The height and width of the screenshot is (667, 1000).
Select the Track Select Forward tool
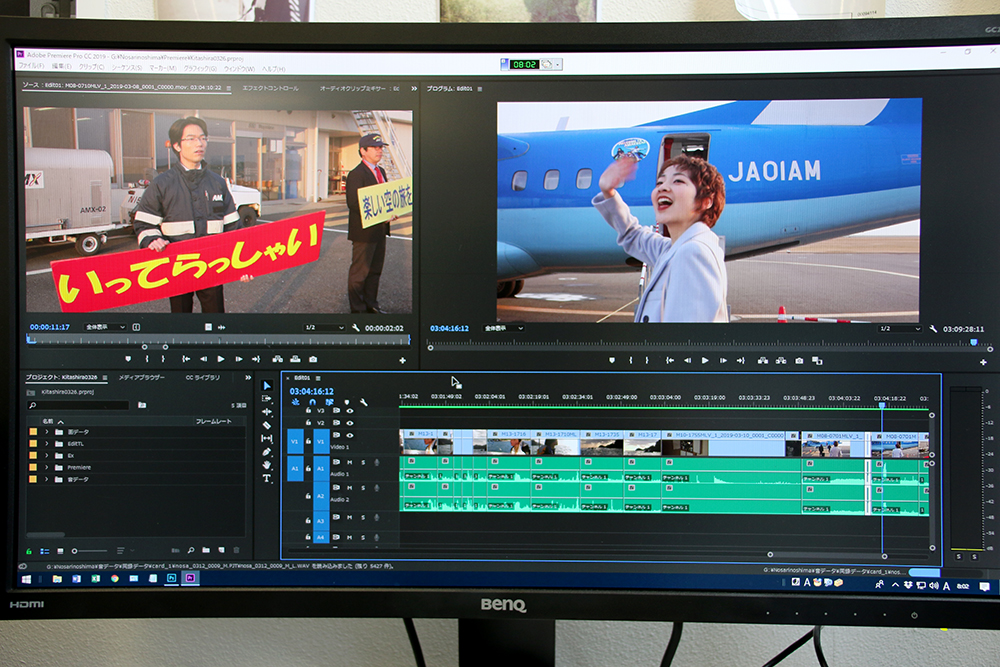(267, 399)
